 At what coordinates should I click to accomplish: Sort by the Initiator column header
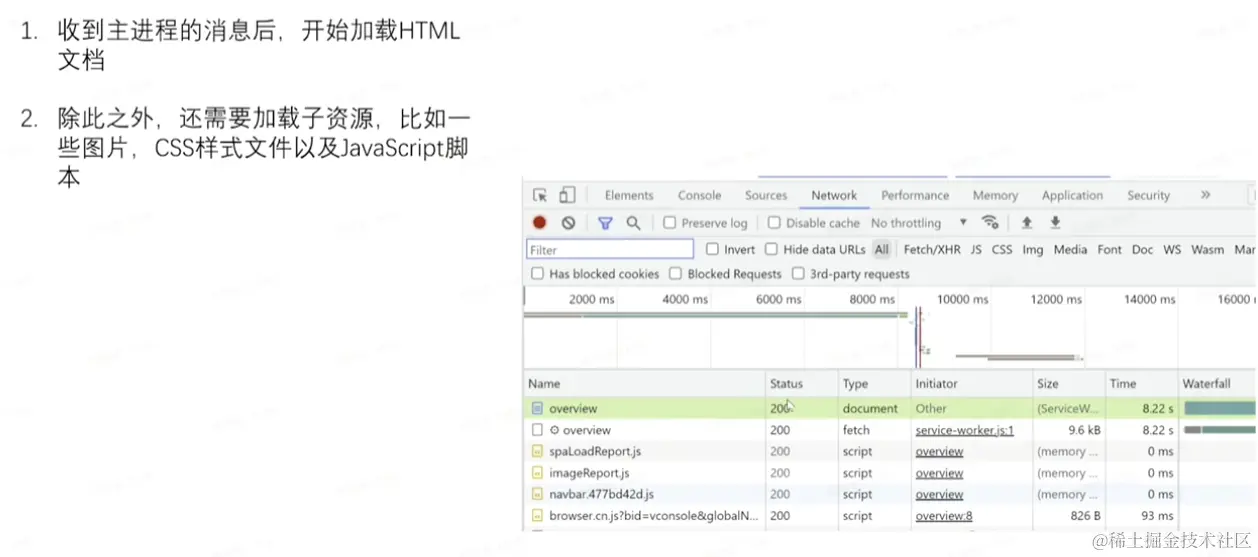click(x=971, y=383)
